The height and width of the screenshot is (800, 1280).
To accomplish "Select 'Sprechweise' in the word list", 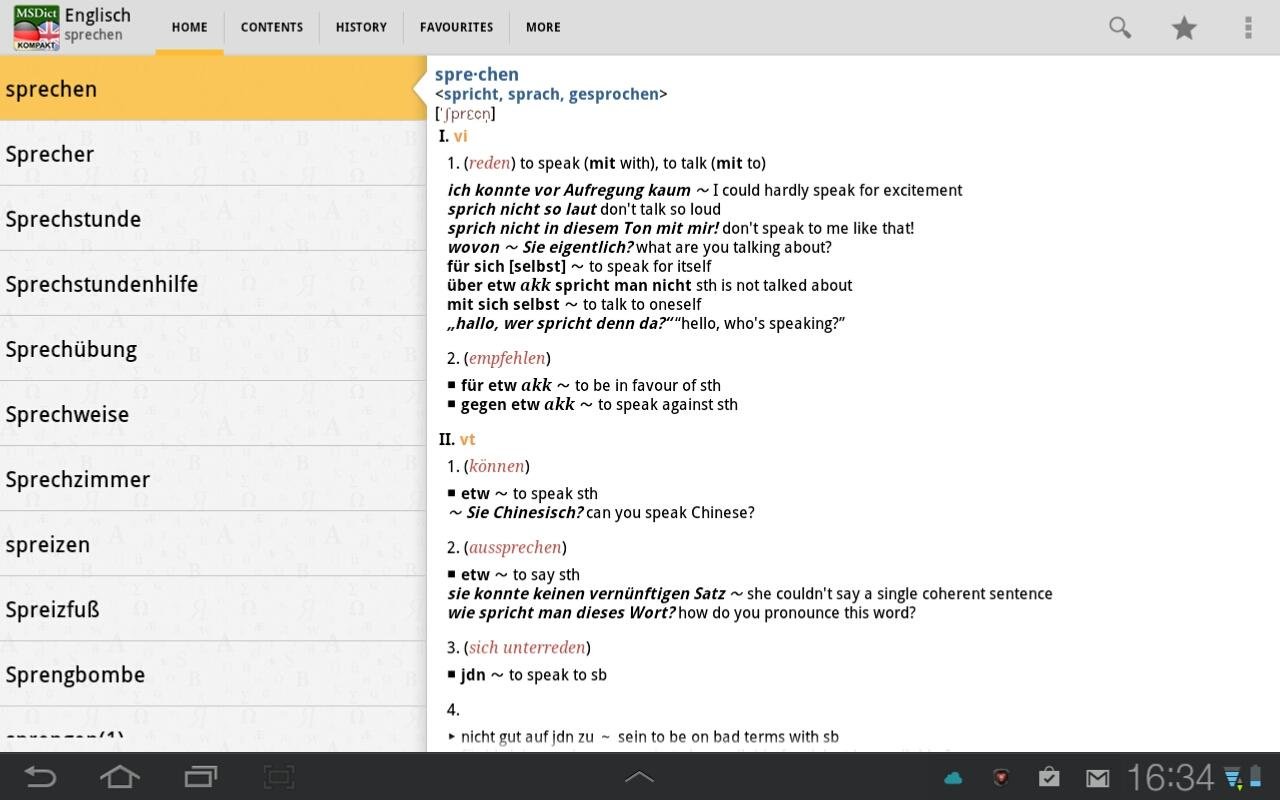I will click(213, 413).
